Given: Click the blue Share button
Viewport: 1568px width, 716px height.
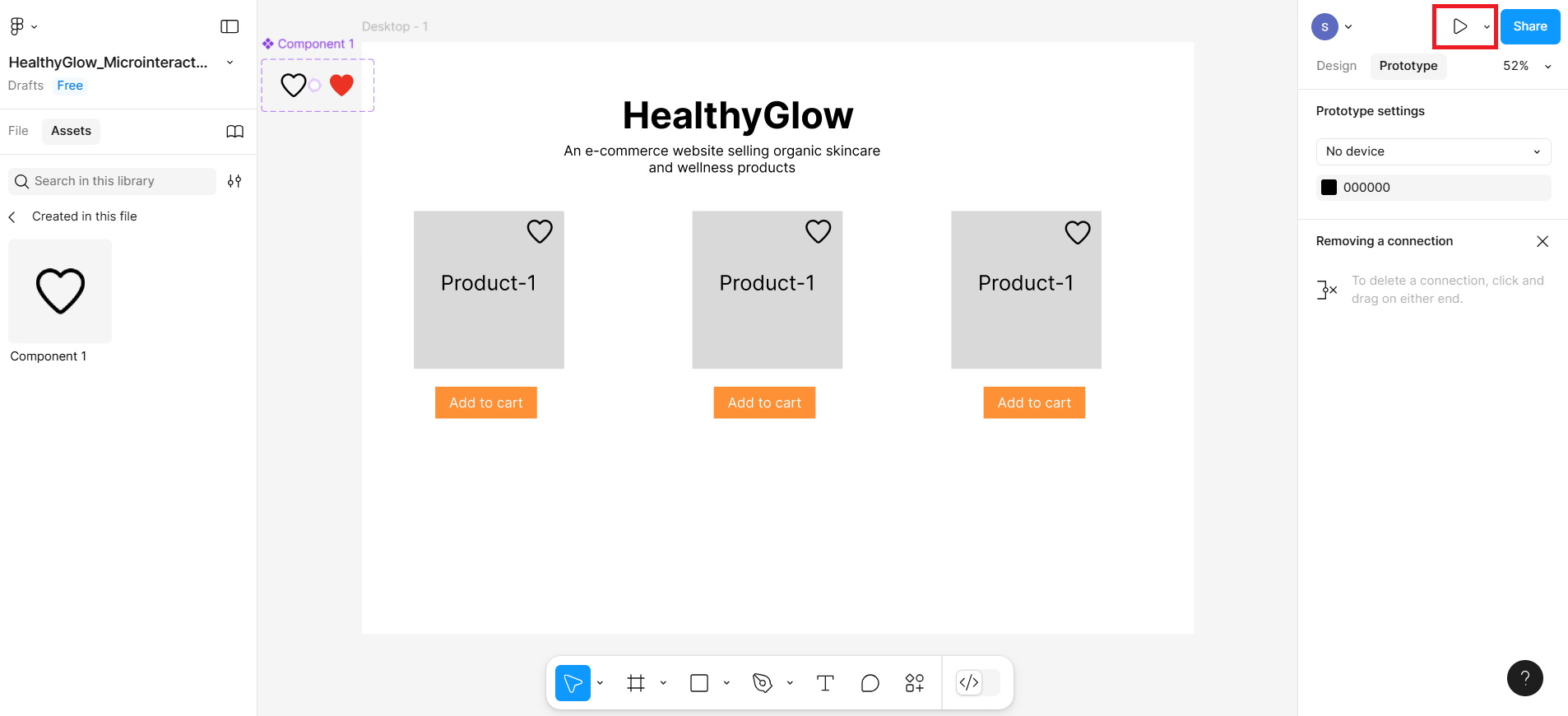Looking at the screenshot, I should point(1529,26).
